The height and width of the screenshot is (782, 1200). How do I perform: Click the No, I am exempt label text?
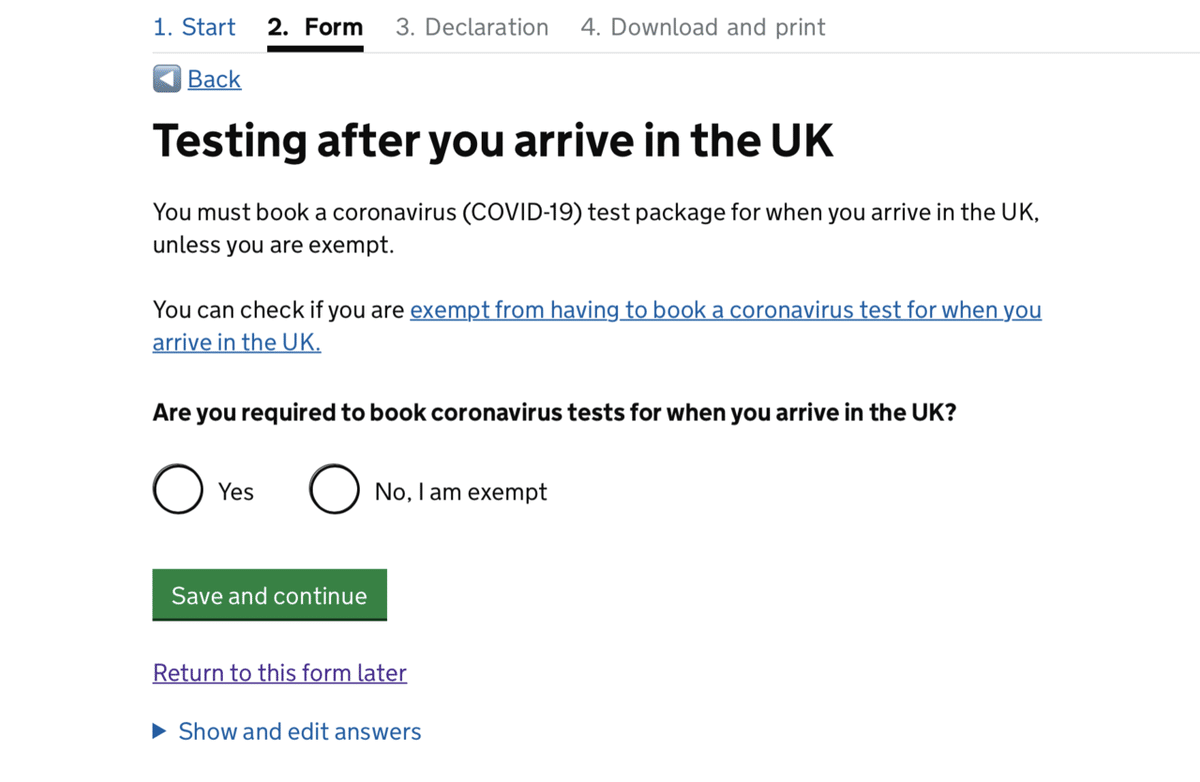pyautogui.click(x=461, y=491)
